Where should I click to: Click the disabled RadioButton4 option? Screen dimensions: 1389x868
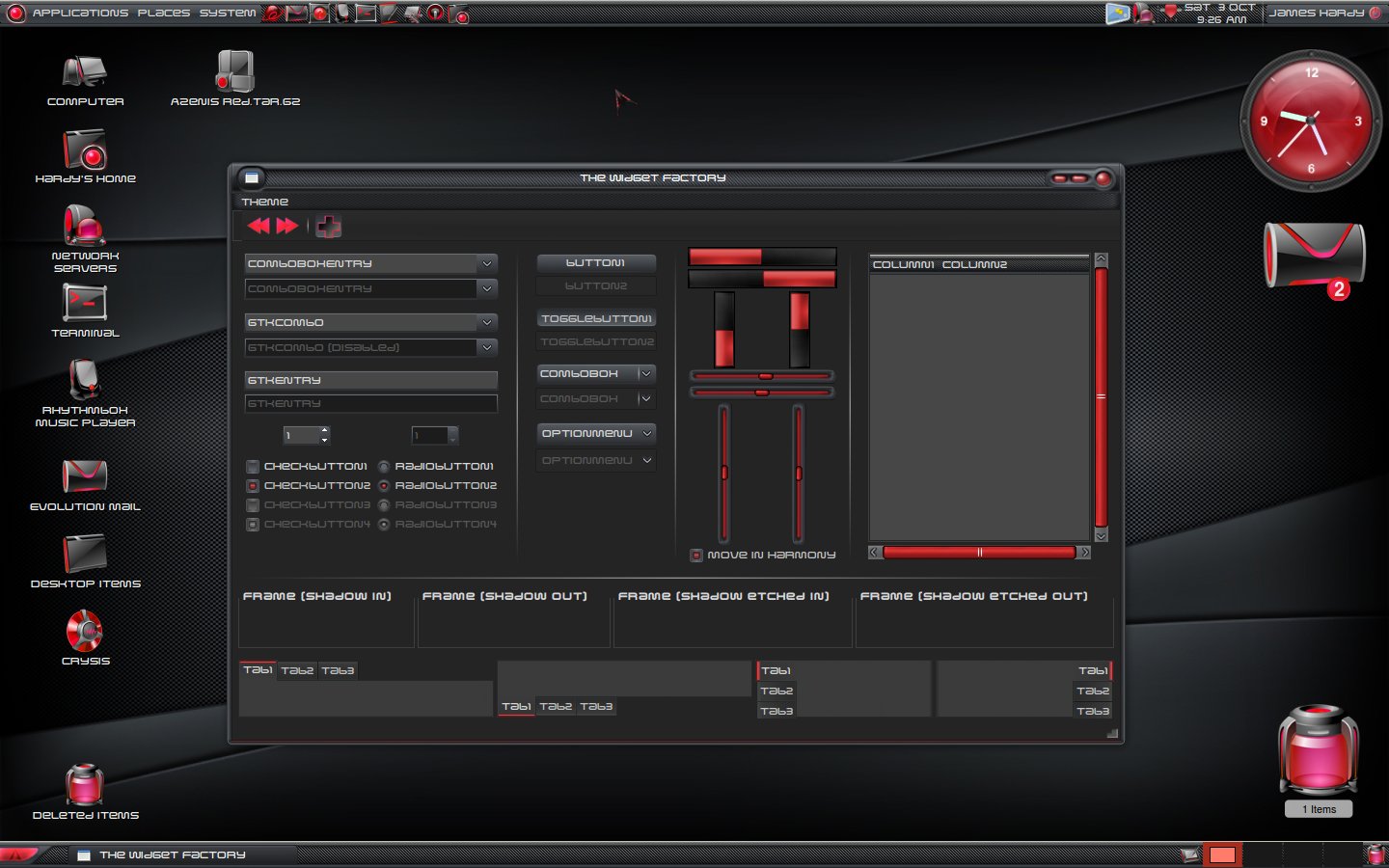coord(384,525)
